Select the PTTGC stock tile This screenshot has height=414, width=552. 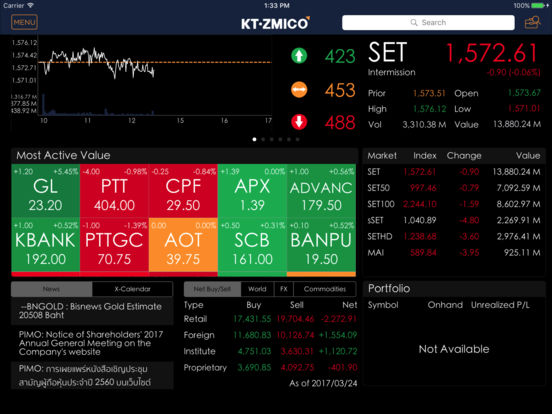click(114, 245)
